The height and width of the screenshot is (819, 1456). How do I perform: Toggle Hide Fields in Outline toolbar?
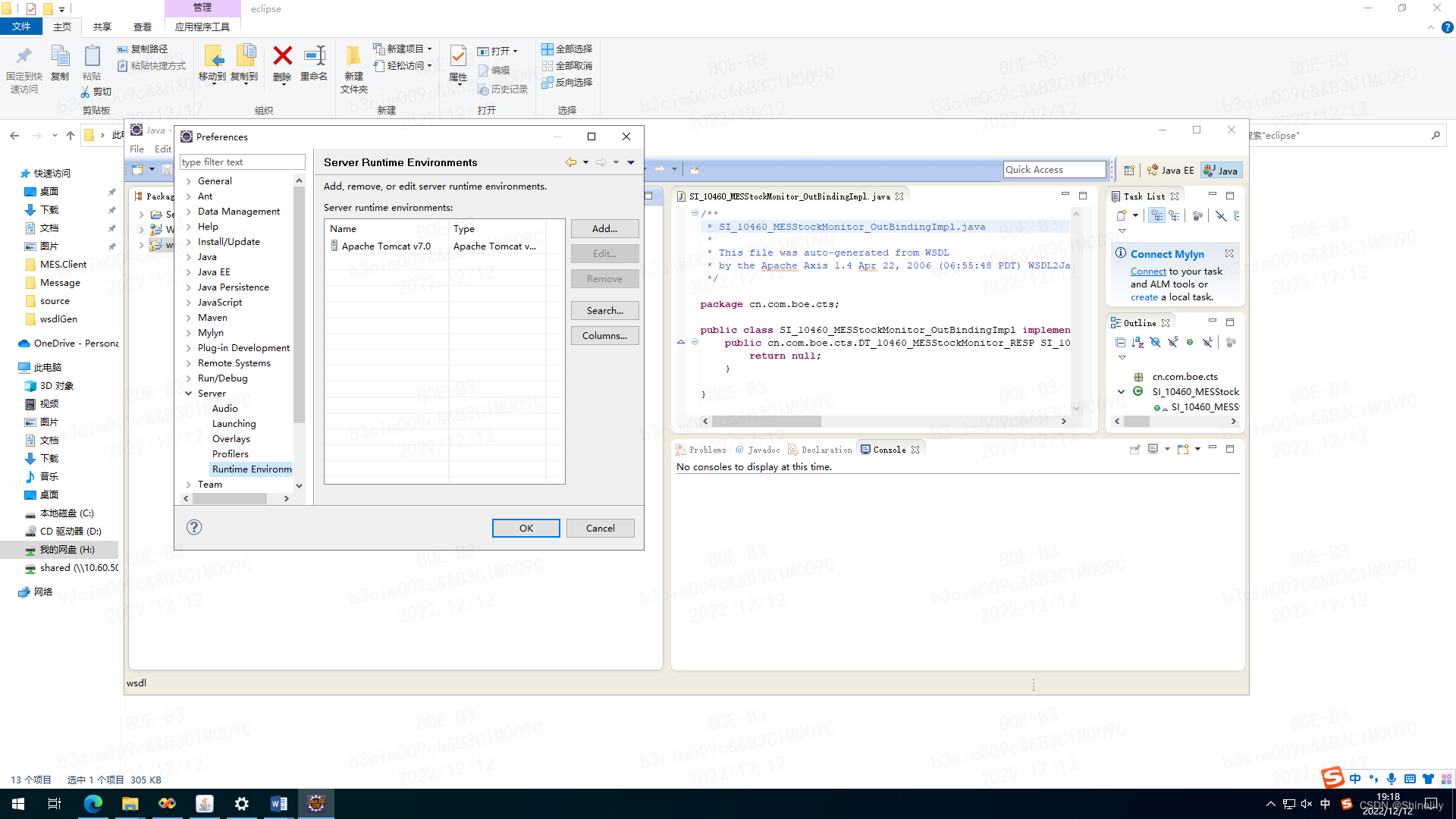tap(1155, 343)
